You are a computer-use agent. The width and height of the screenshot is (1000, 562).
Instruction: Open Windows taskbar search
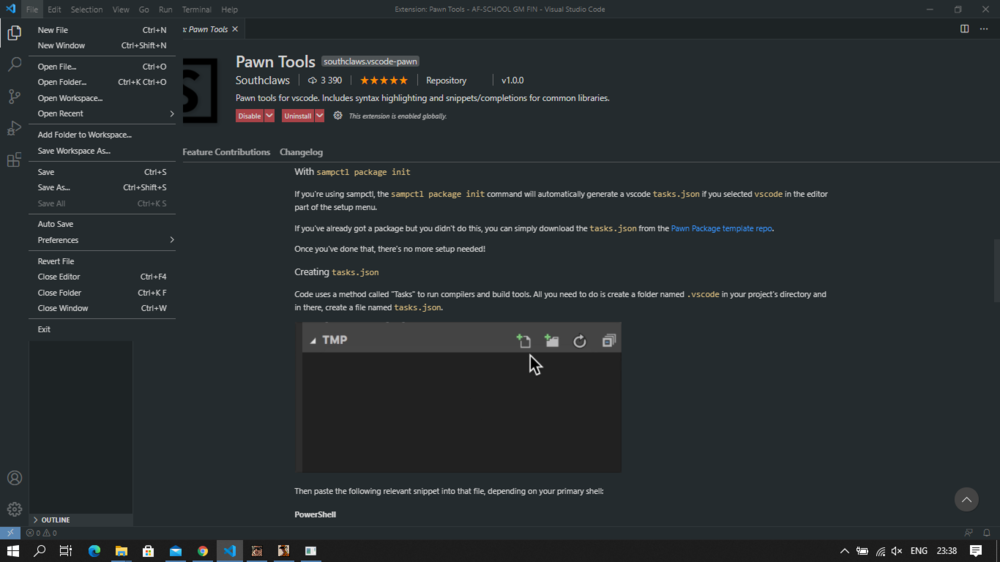click(40, 551)
